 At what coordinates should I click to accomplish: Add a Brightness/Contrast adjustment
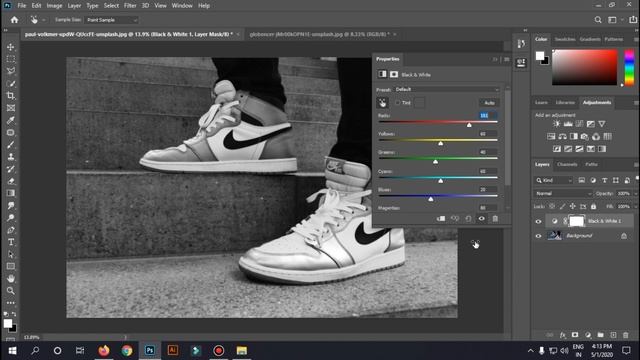556,124
